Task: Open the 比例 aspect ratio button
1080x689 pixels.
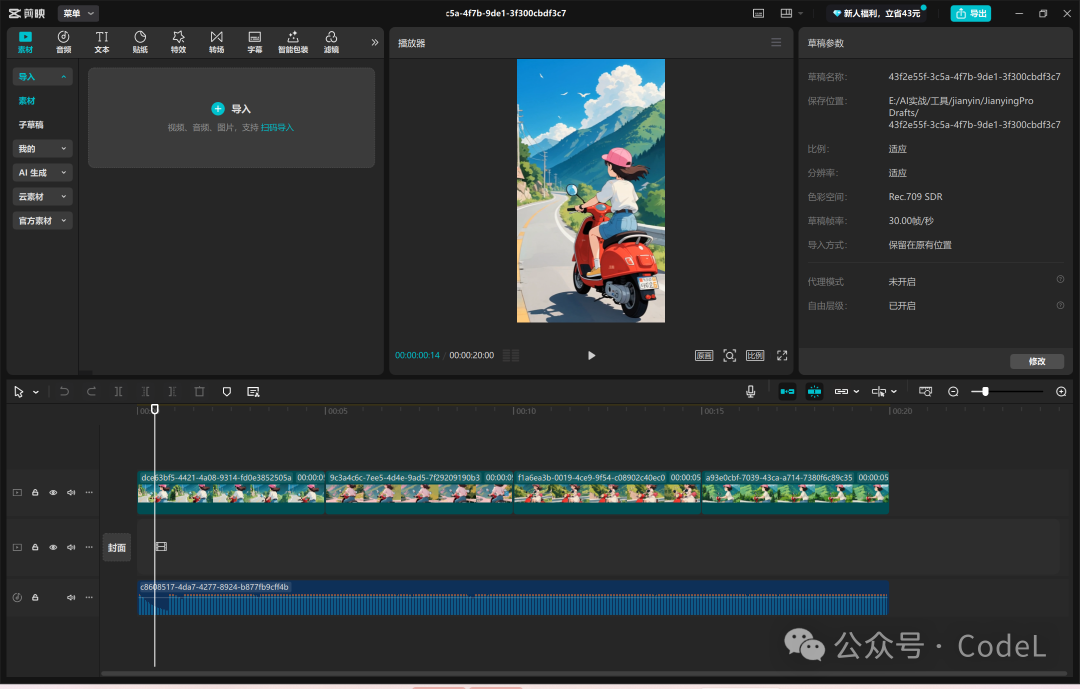Action: tap(755, 356)
